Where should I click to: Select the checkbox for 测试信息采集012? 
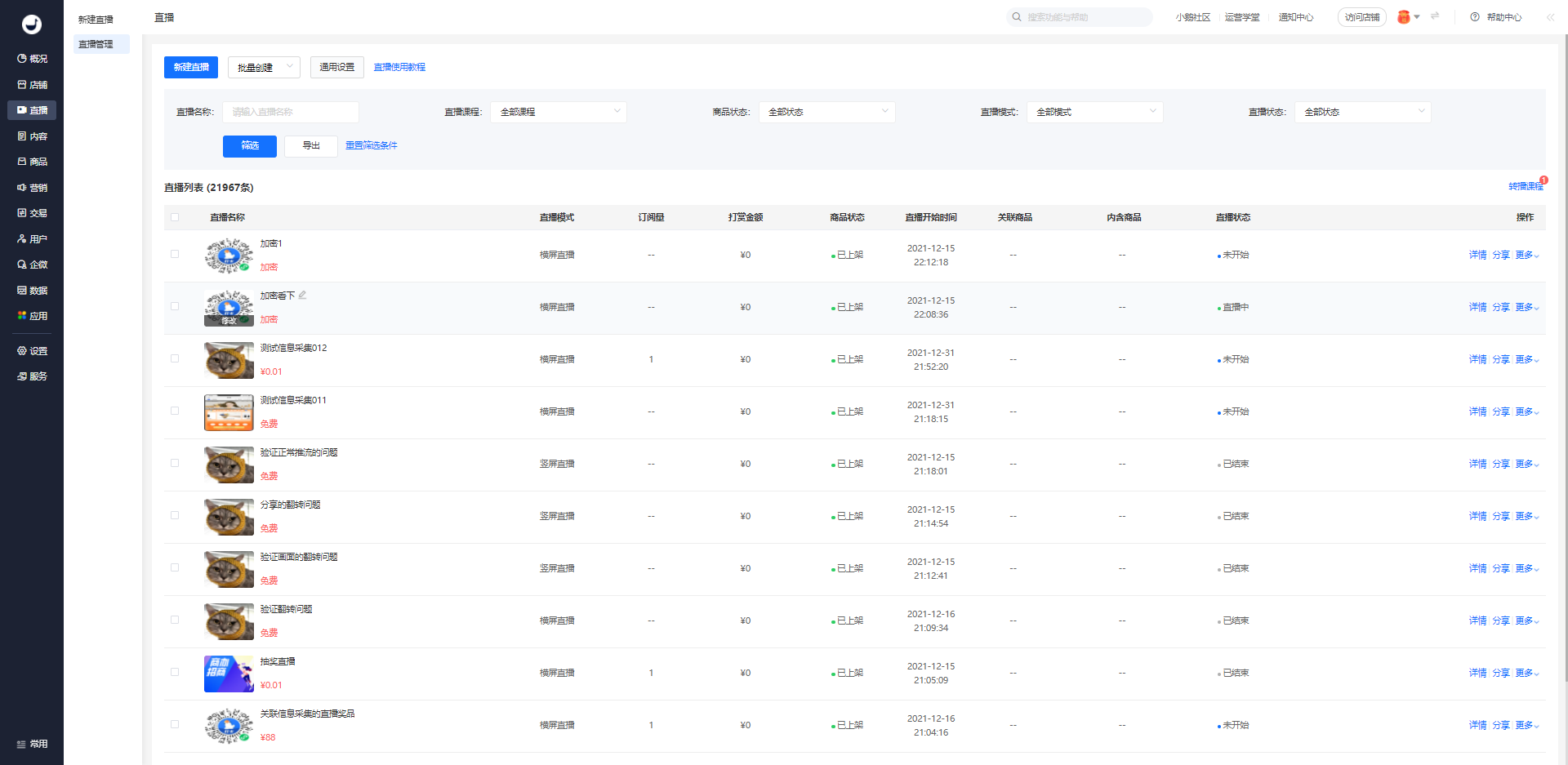(x=175, y=359)
